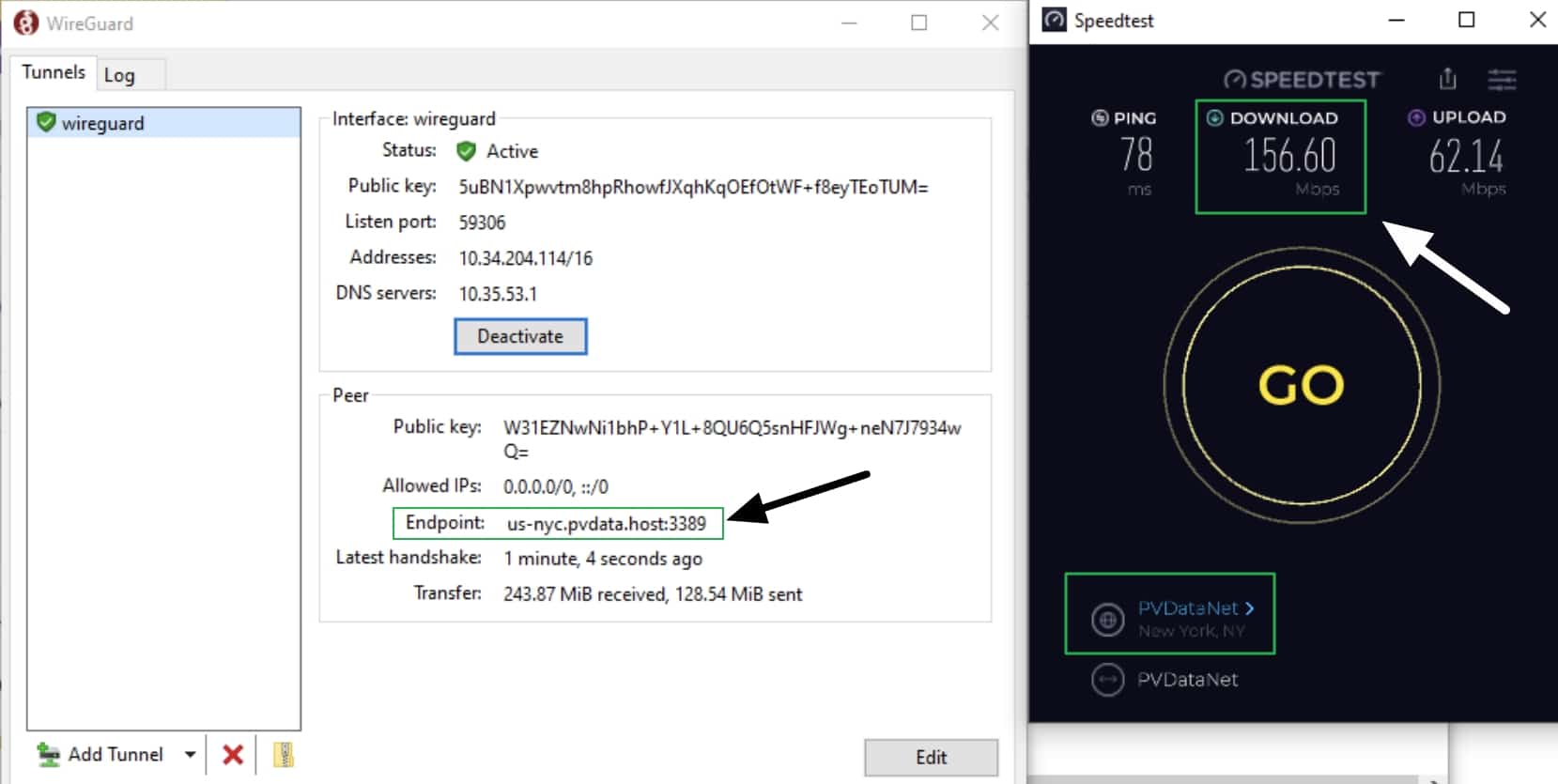
Task: Click the lower PVDataNet provider label
Action: tap(1187, 680)
